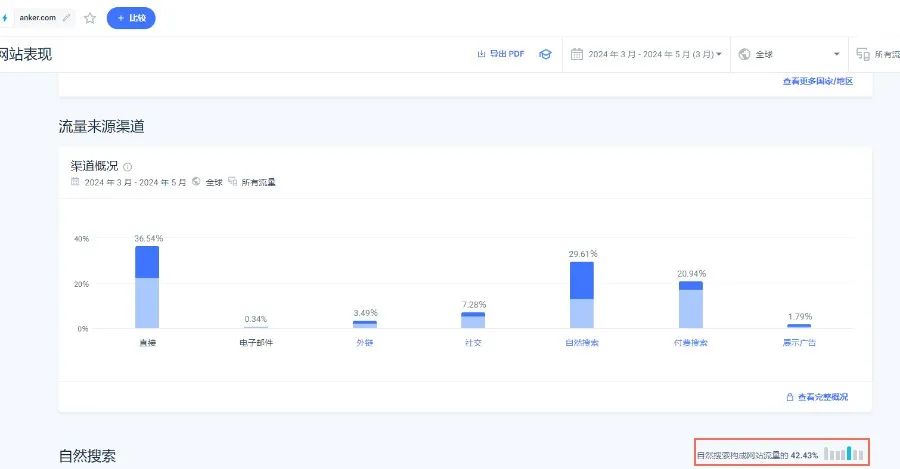The width and height of the screenshot is (900, 469).
Task: Open the graduation cap learning icon
Action: click(x=545, y=54)
